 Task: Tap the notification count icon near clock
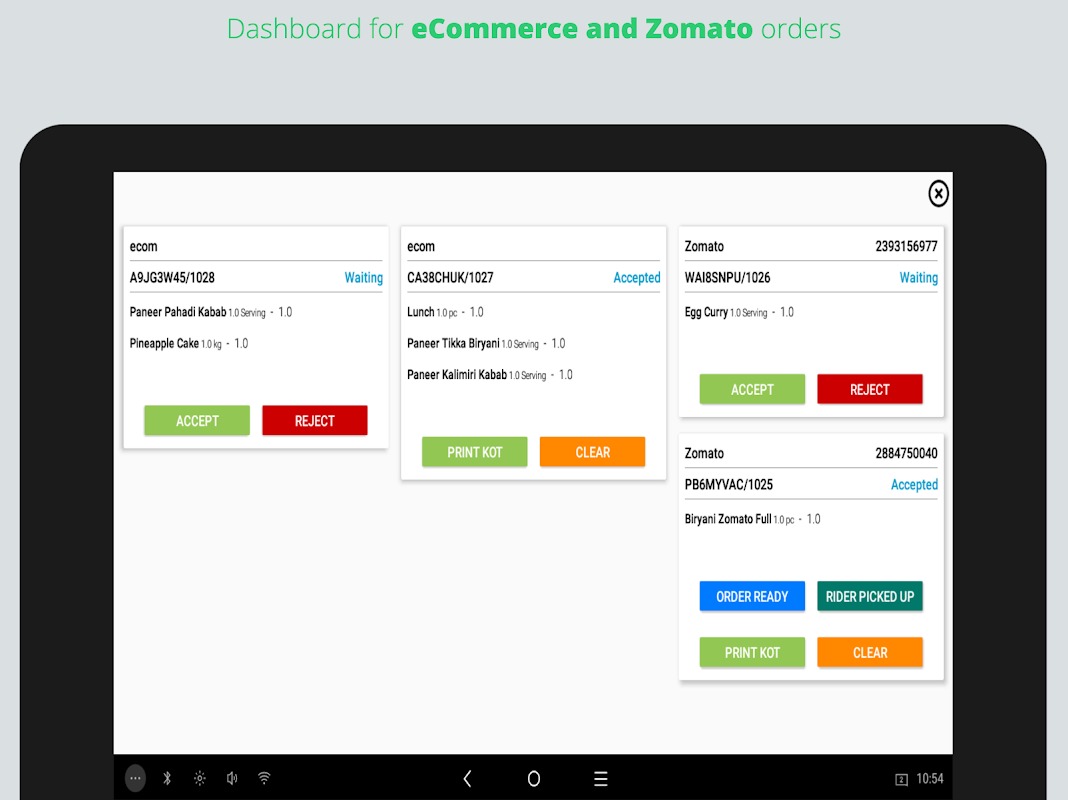[901, 780]
